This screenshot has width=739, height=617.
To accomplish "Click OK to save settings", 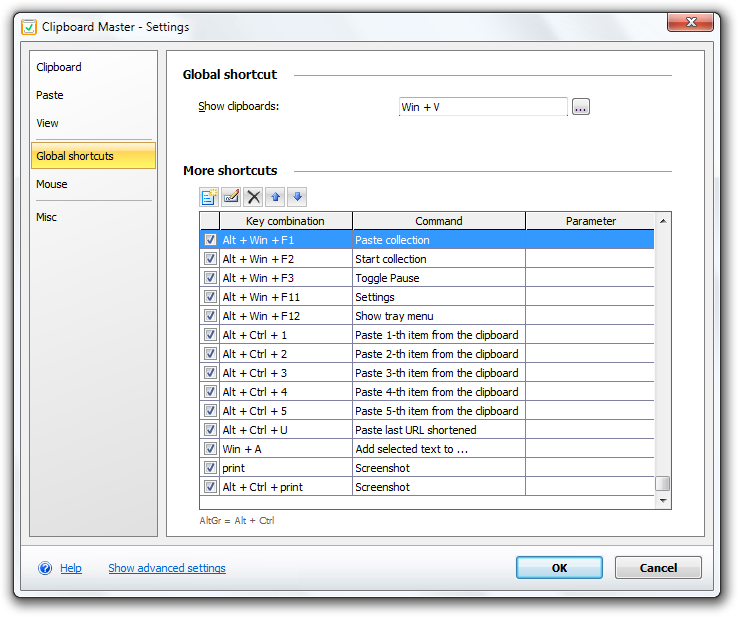I will [559, 568].
